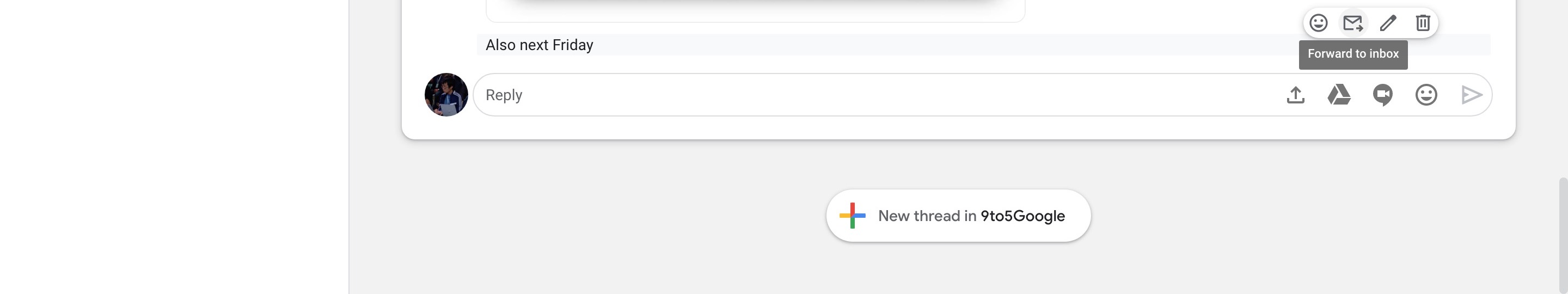
Task: Click the user profile avatar beside Reply
Action: 446,95
